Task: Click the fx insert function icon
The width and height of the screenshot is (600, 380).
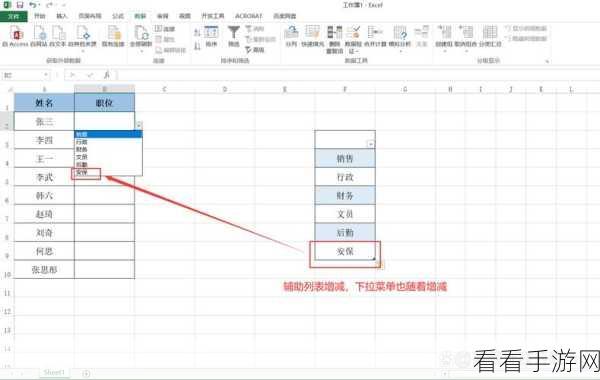Action: [107, 75]
